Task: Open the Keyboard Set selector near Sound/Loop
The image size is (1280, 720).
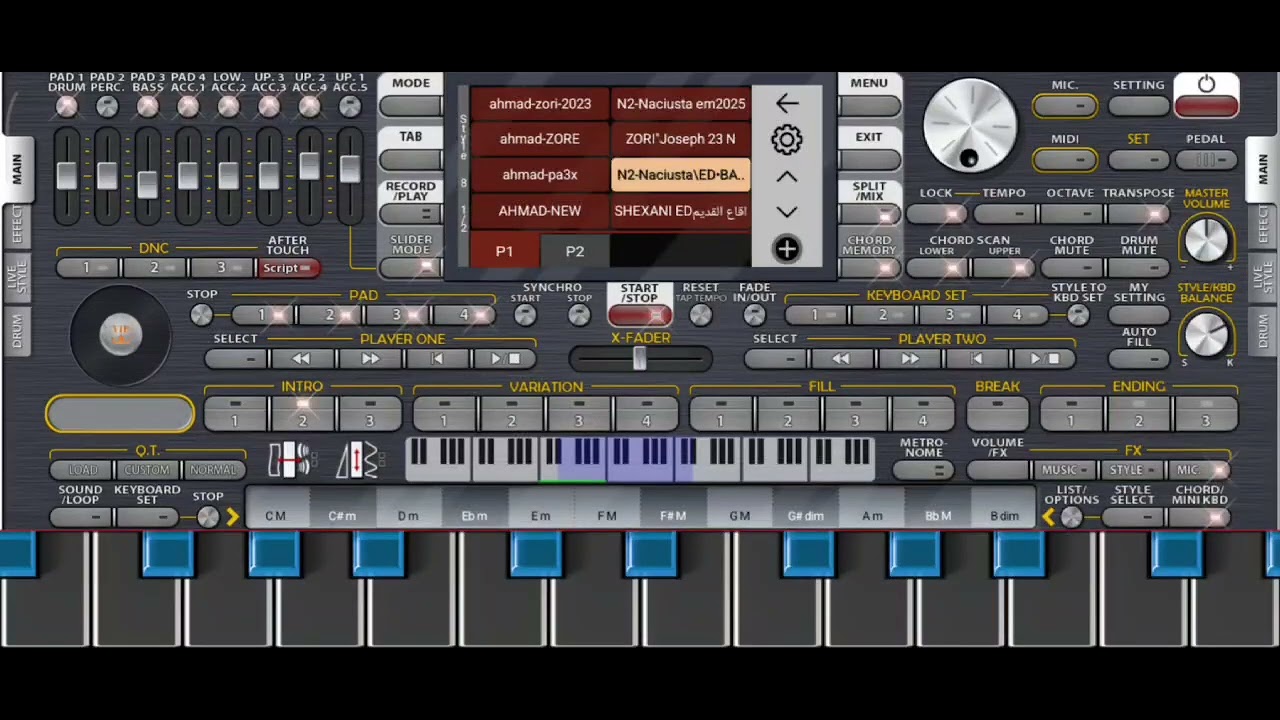Action: pyautogui.click(x=147, y=517)
